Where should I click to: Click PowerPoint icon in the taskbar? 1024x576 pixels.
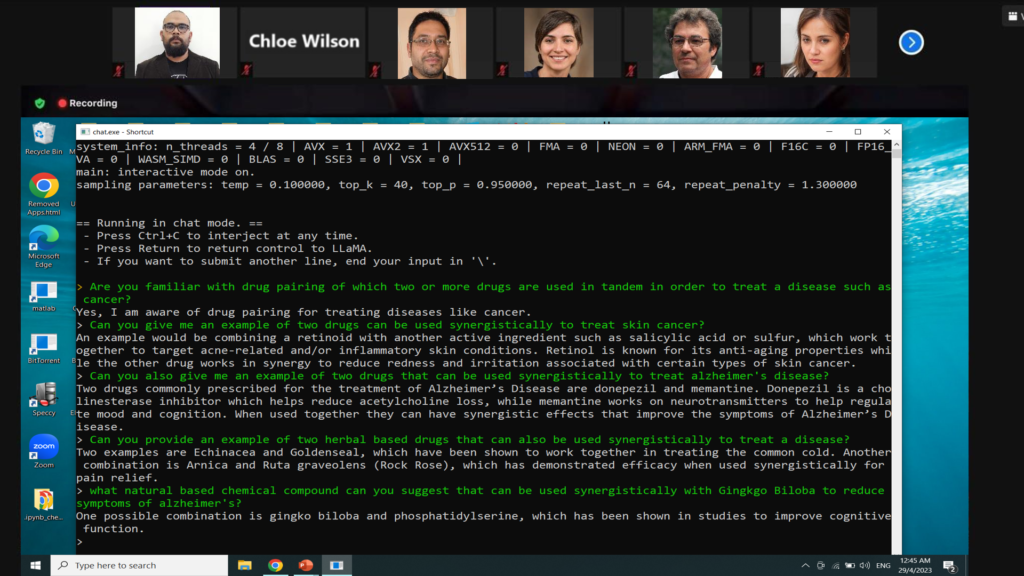click(x=306, y=565)
